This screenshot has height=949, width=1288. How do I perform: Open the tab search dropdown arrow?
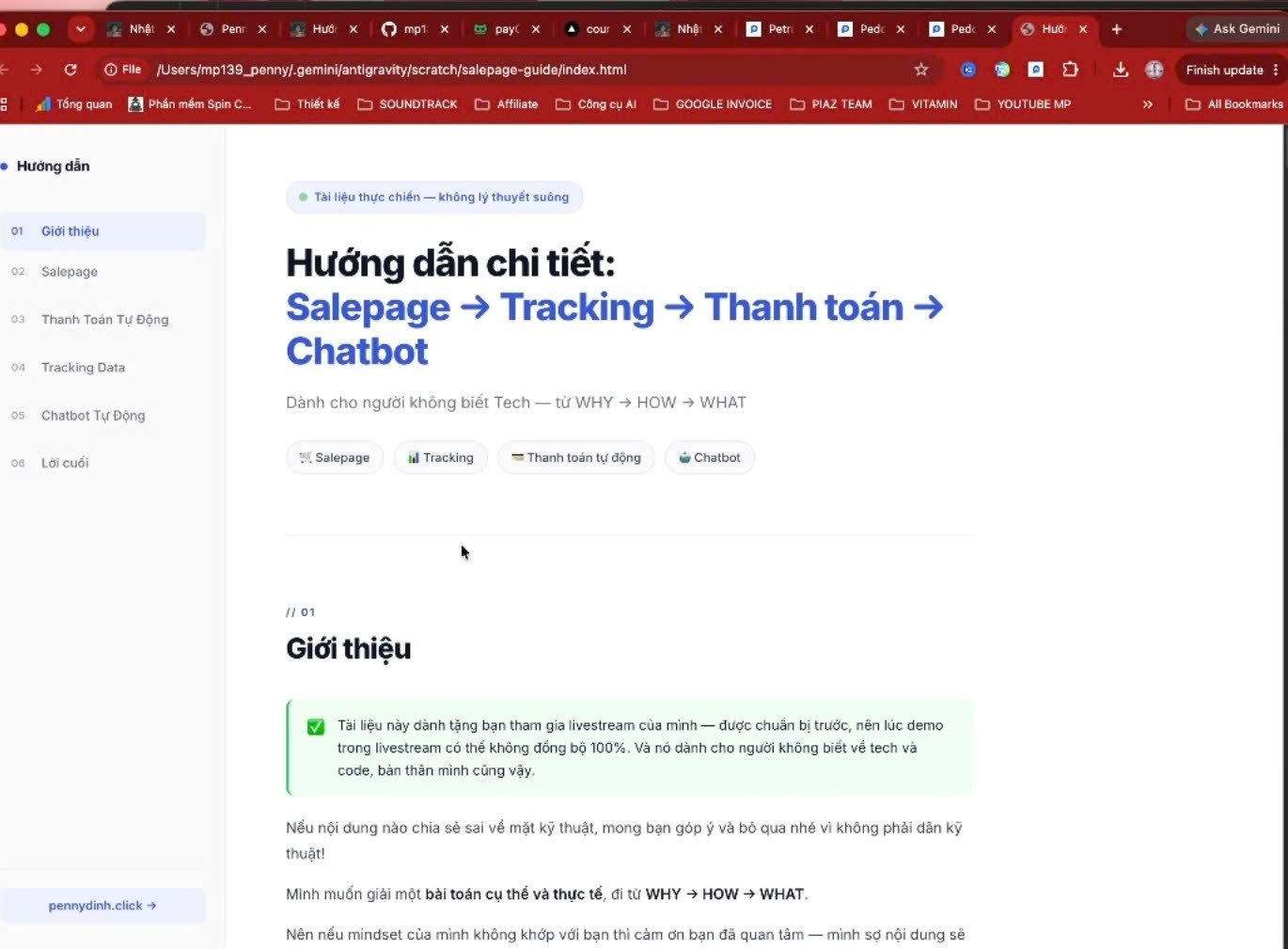(81, 29)
